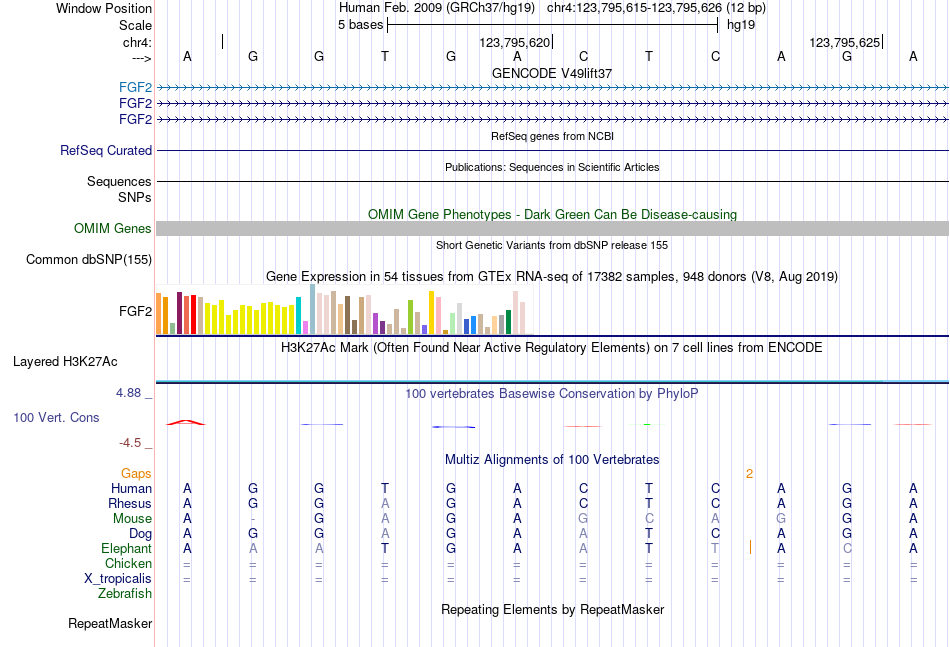950x647 pixels.
Task: Click the Rhesus species label
Action: pyautogui.click(x=130, y=503)
